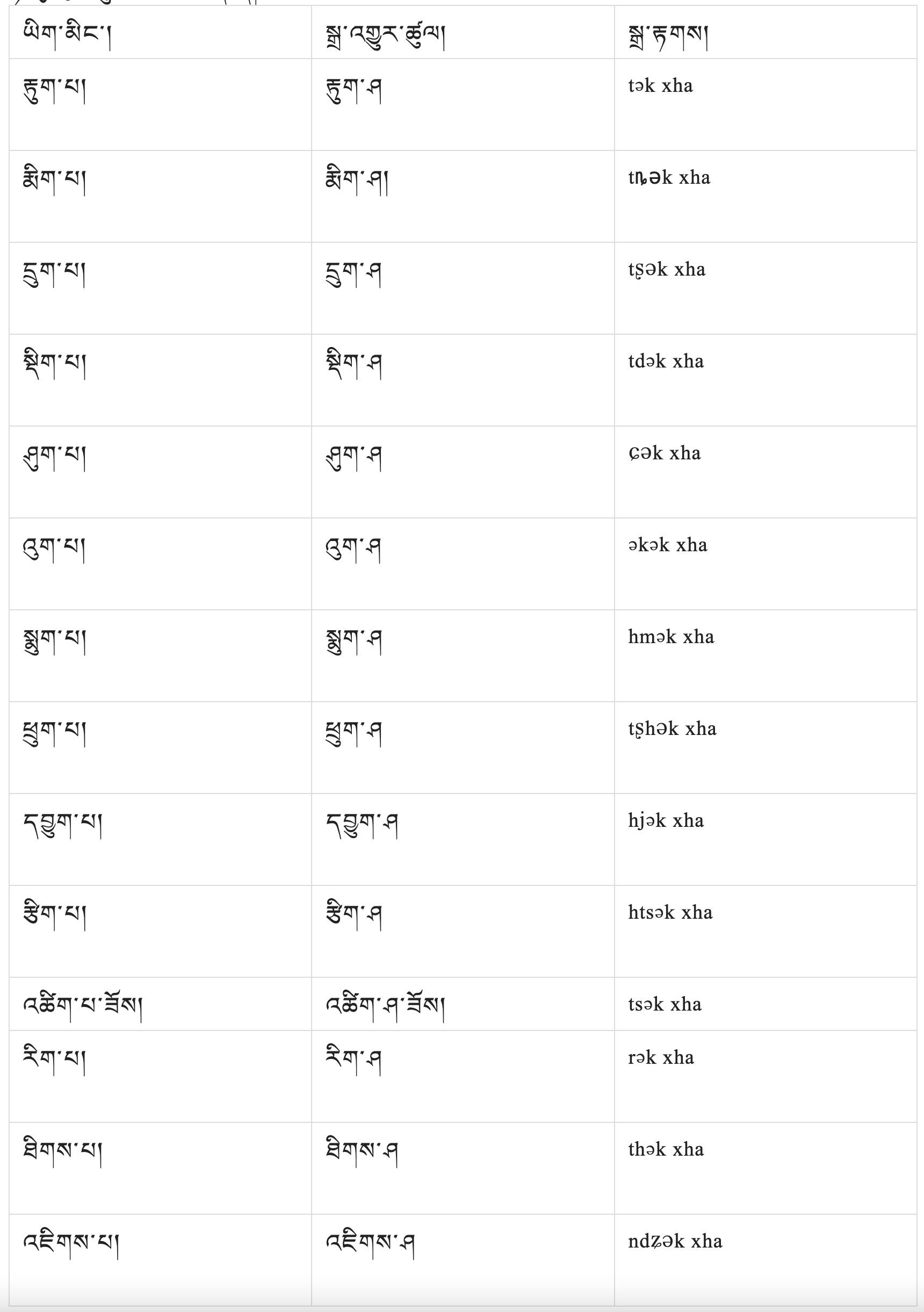Select the 'rək xha' cell
Screen dimensions: 924x1312
tap(765, 1076)
